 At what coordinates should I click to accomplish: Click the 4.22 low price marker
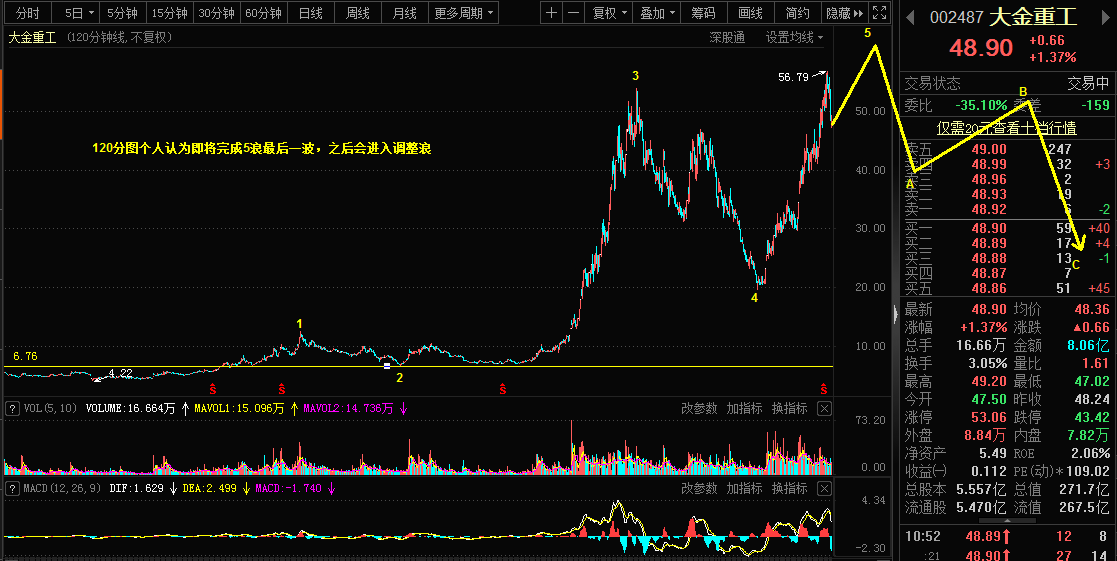click(x=120, y=373)
